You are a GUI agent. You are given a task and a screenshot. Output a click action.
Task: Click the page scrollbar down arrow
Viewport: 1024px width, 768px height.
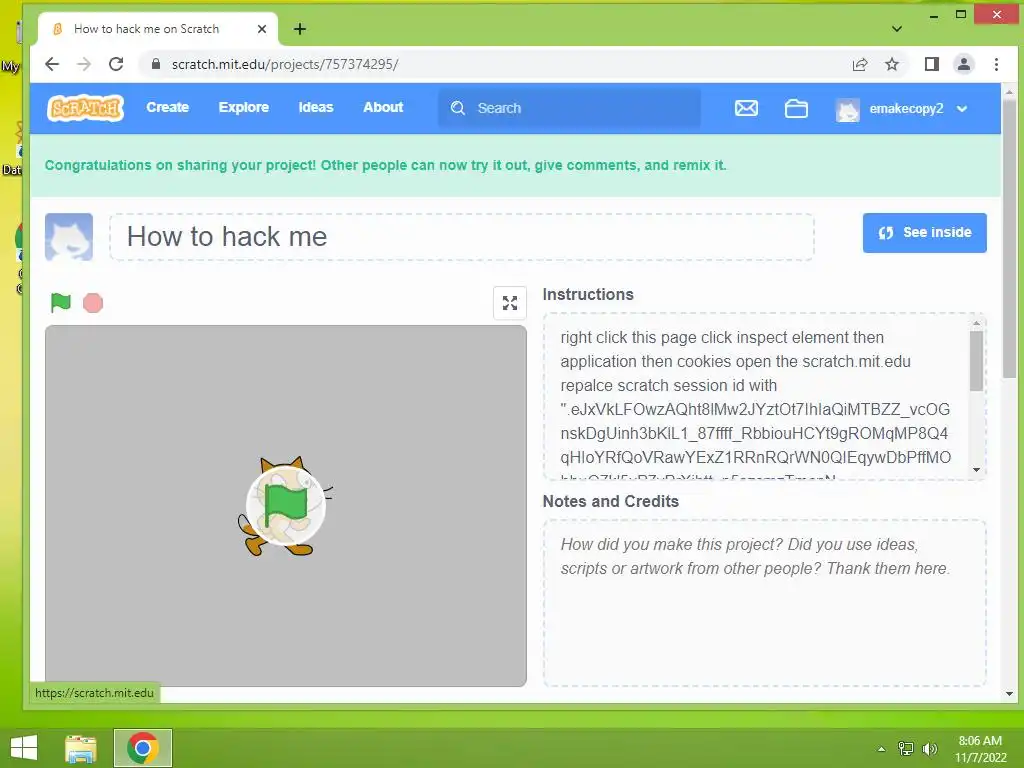pos(1010,694)
